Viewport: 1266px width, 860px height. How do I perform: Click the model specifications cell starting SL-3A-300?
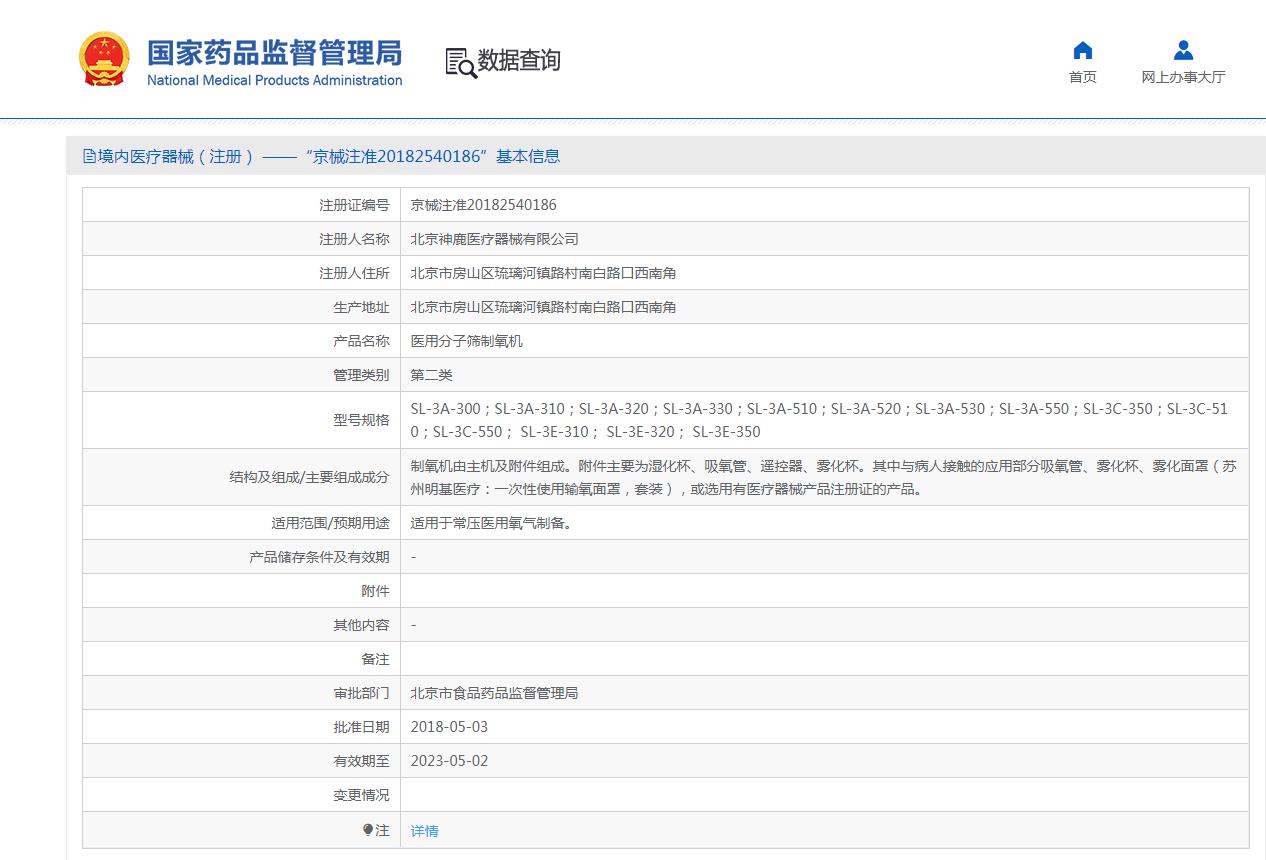click(818, 420)
